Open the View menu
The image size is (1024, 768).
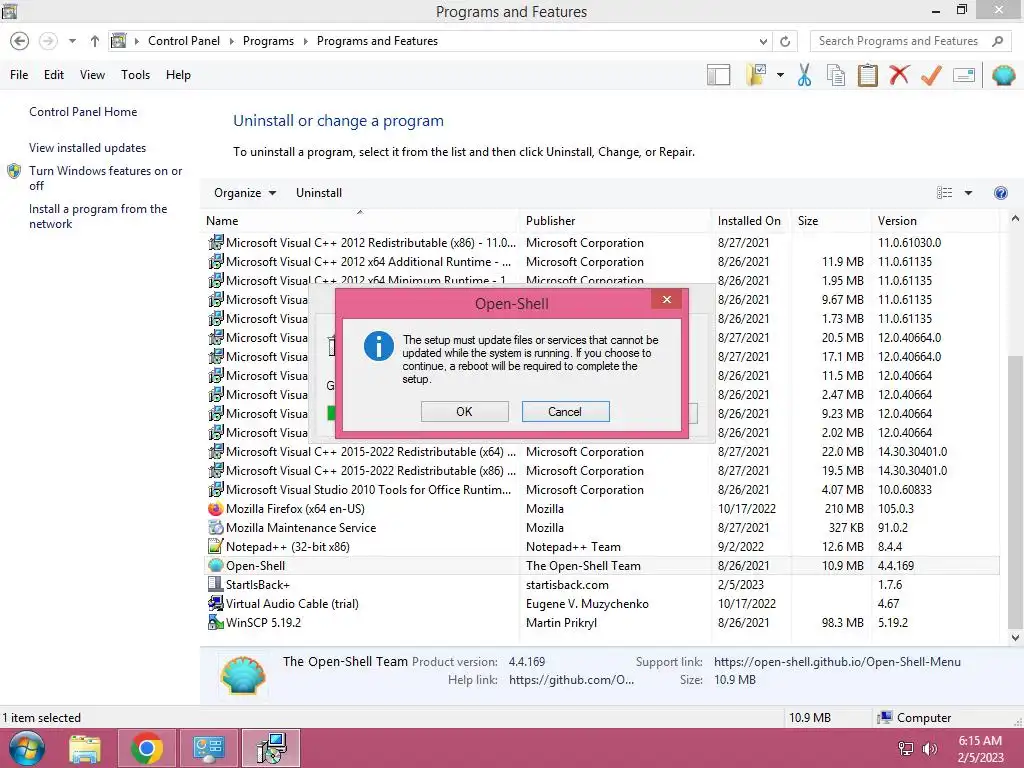click(92, 75)
